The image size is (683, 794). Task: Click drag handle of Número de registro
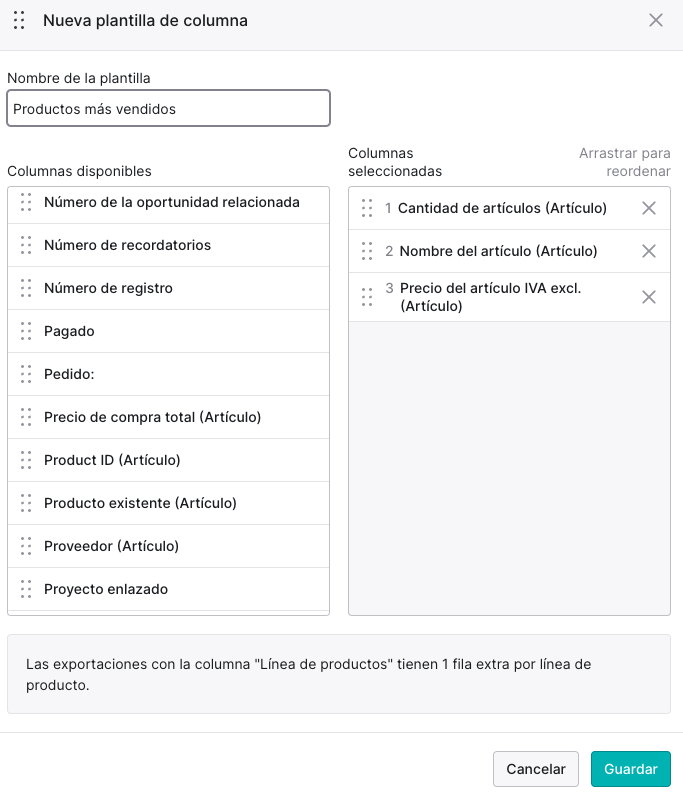pos(26,288)
